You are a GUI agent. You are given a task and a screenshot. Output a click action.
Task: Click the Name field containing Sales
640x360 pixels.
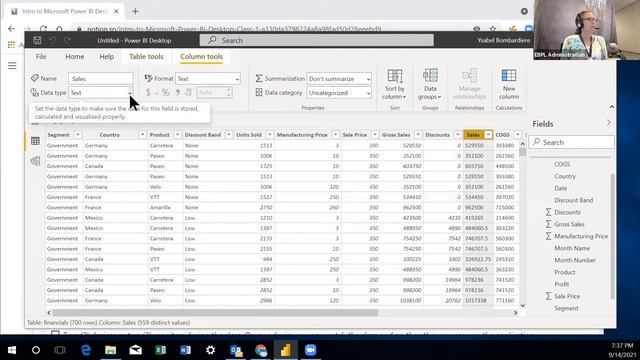tap(101, 78)
